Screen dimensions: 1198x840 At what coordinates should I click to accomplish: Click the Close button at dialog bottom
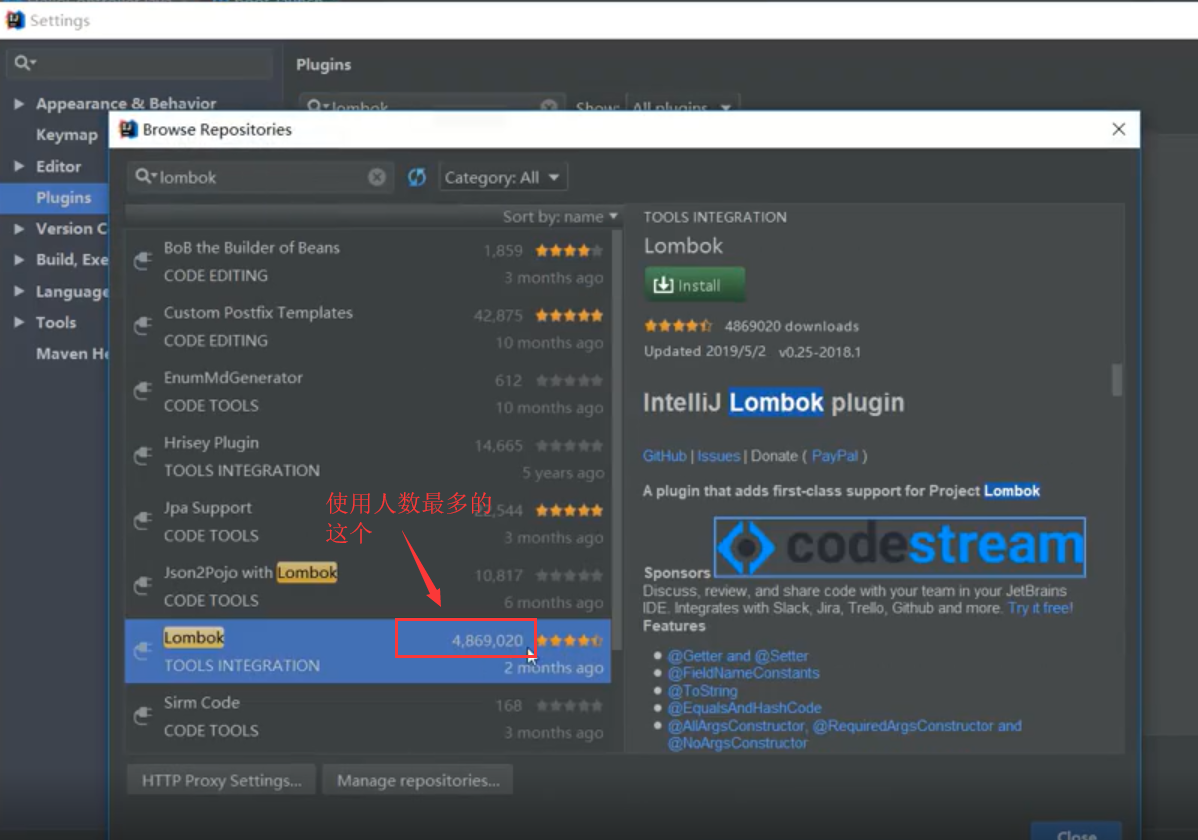tap(1077, 832)
